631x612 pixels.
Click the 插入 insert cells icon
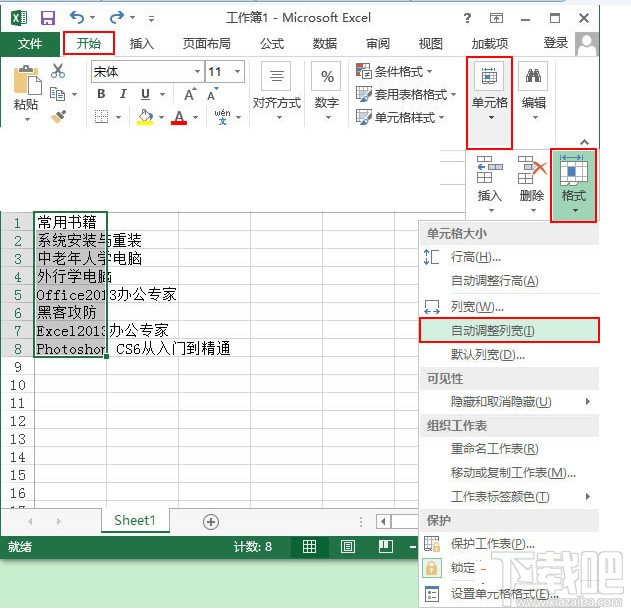(x=489, y=184)
